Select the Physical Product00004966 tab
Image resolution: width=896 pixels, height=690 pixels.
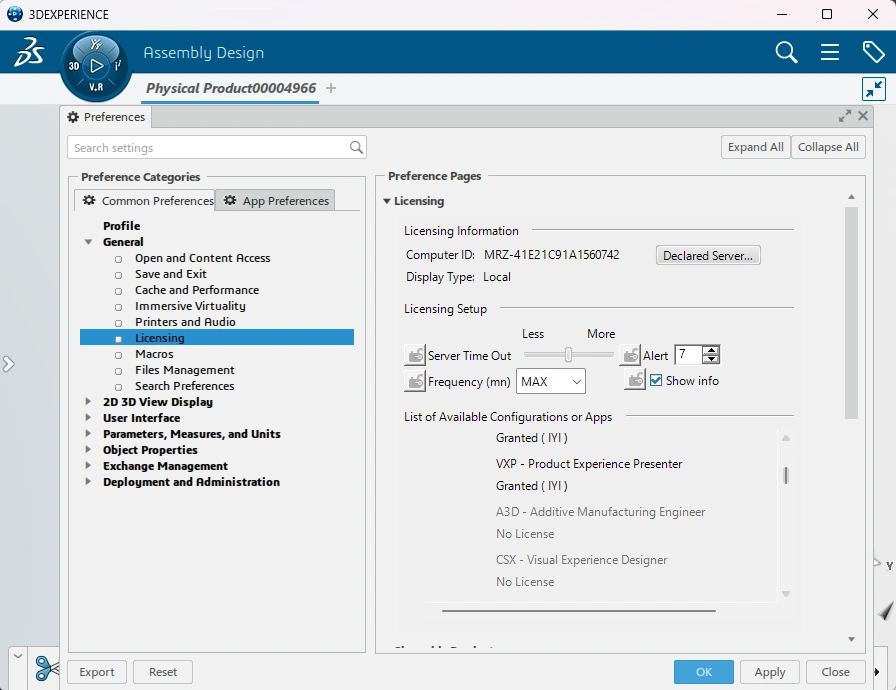(230, 88)
